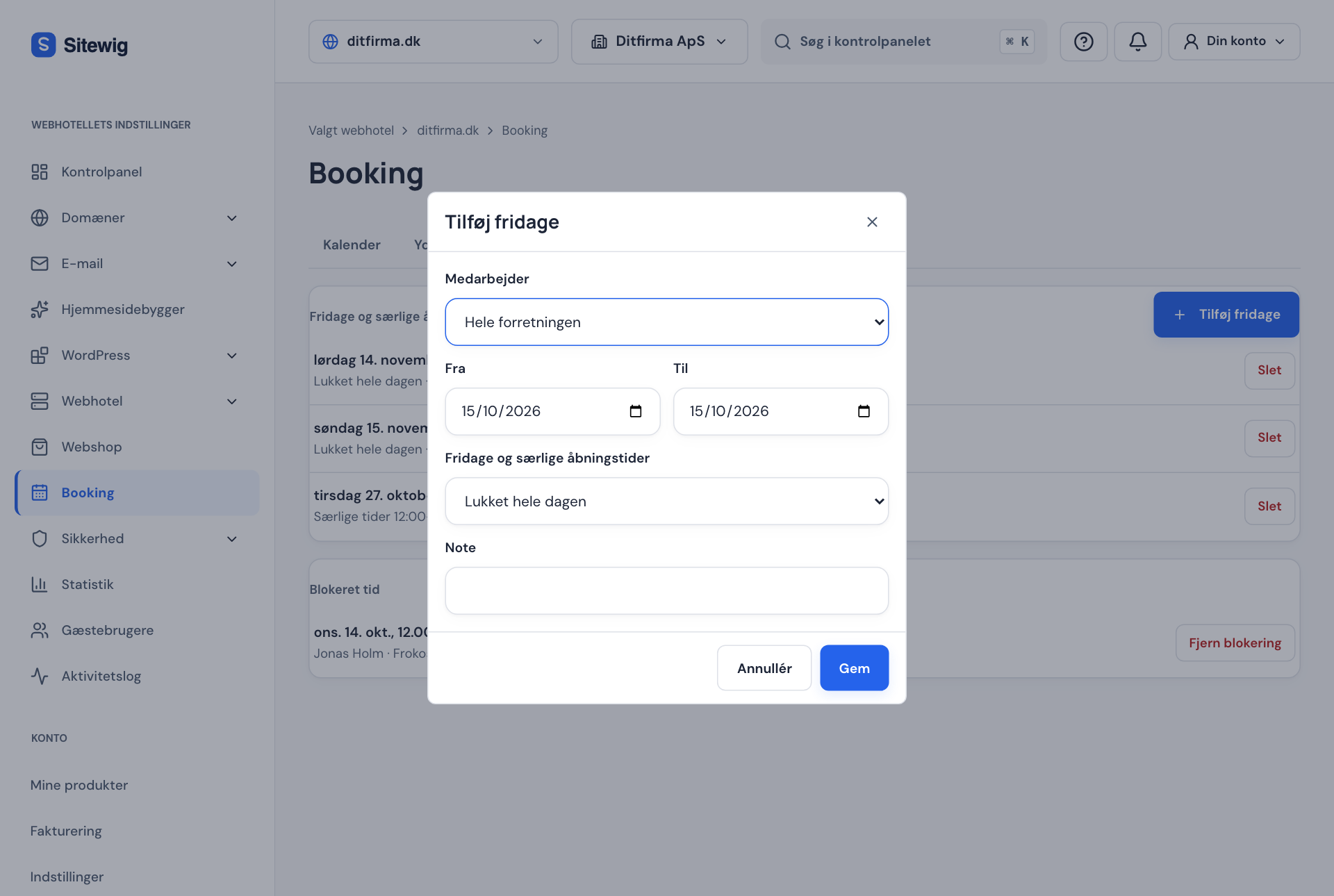Open Indstillinger in the Konto section

coord(67,877)
